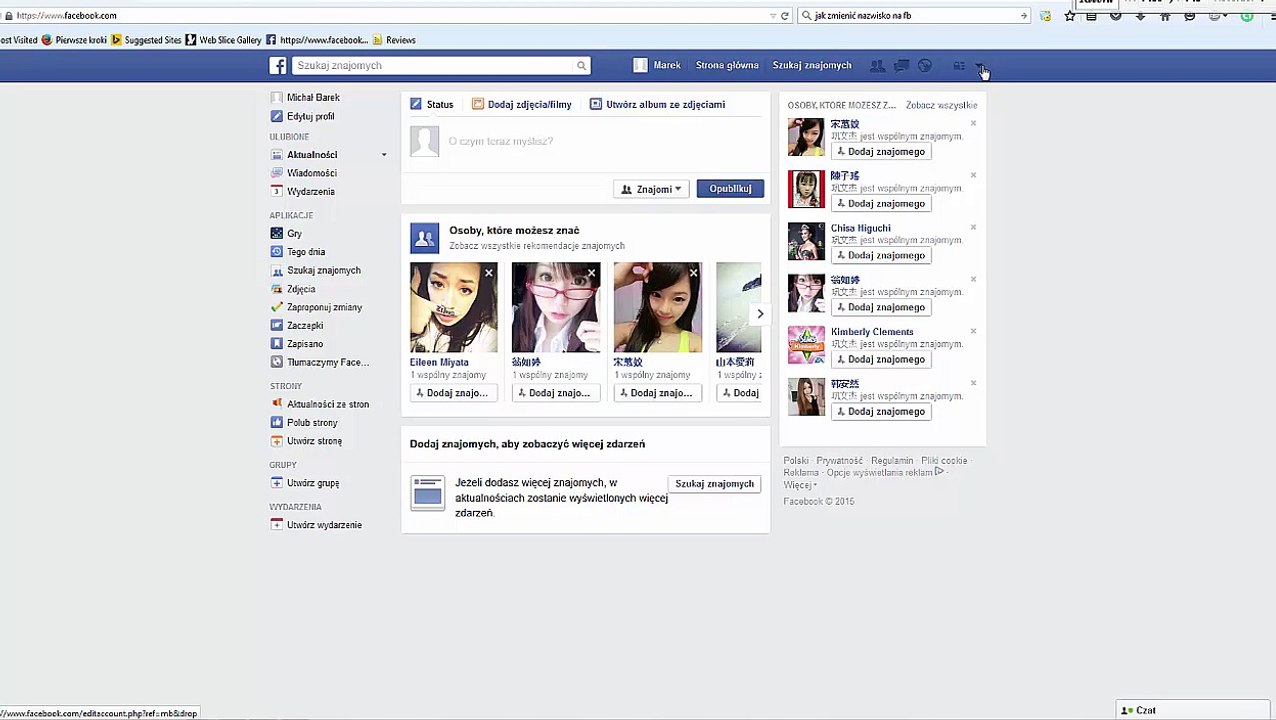Click Zobacz wszystkie rekomendacje znajomych
Image resolution: width=1276 pixels, height=720 pixels.
(537, 246)
